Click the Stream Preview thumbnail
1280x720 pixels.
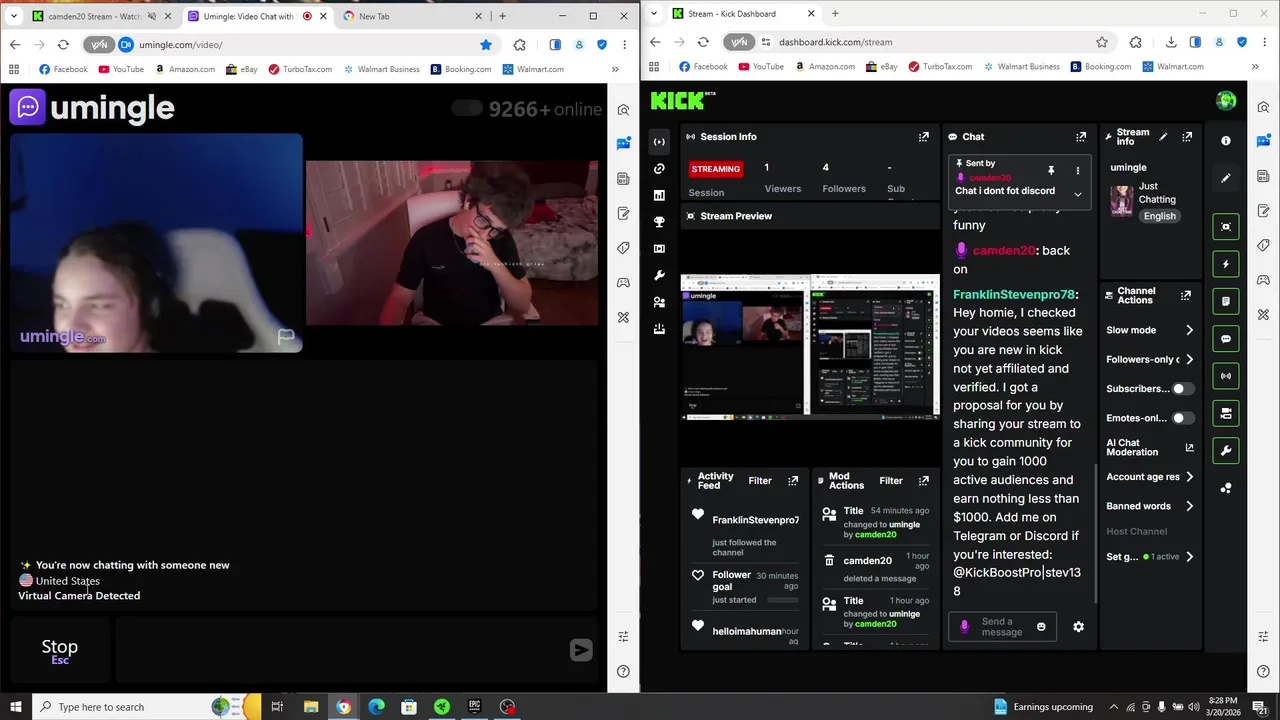(x=810, y=346)
